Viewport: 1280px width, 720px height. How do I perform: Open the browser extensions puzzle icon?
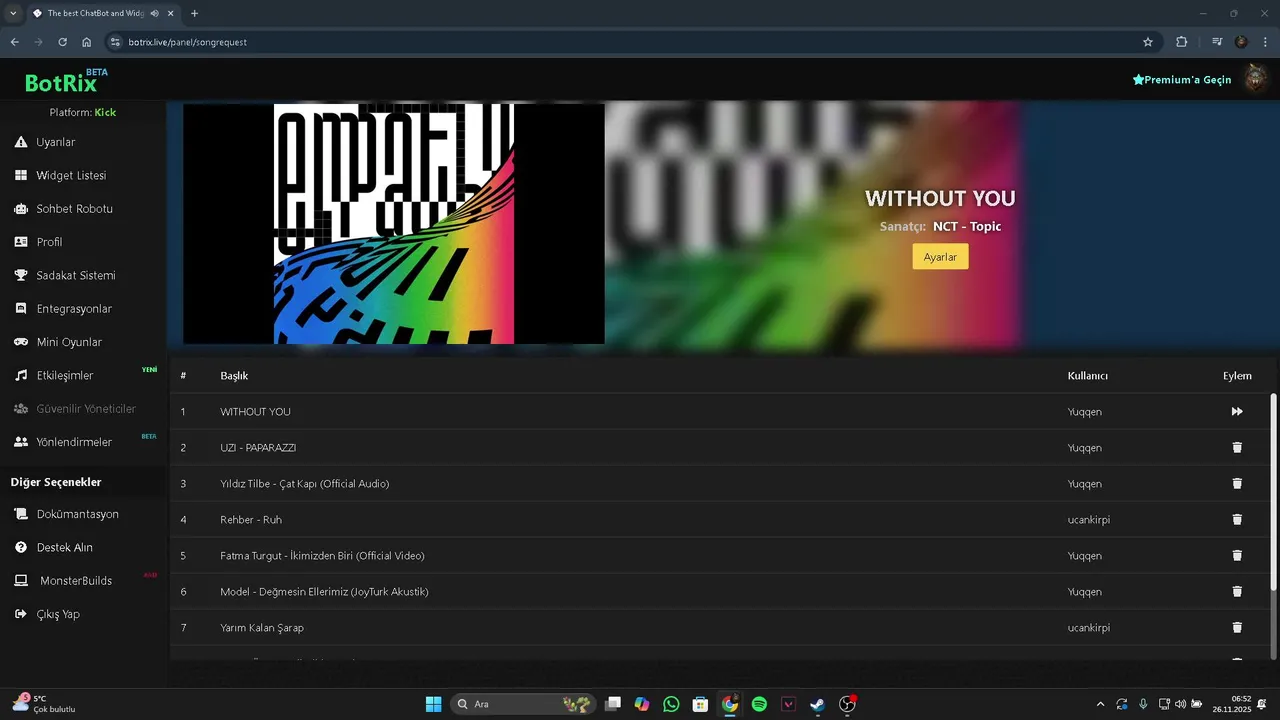tap(1182, 42)
